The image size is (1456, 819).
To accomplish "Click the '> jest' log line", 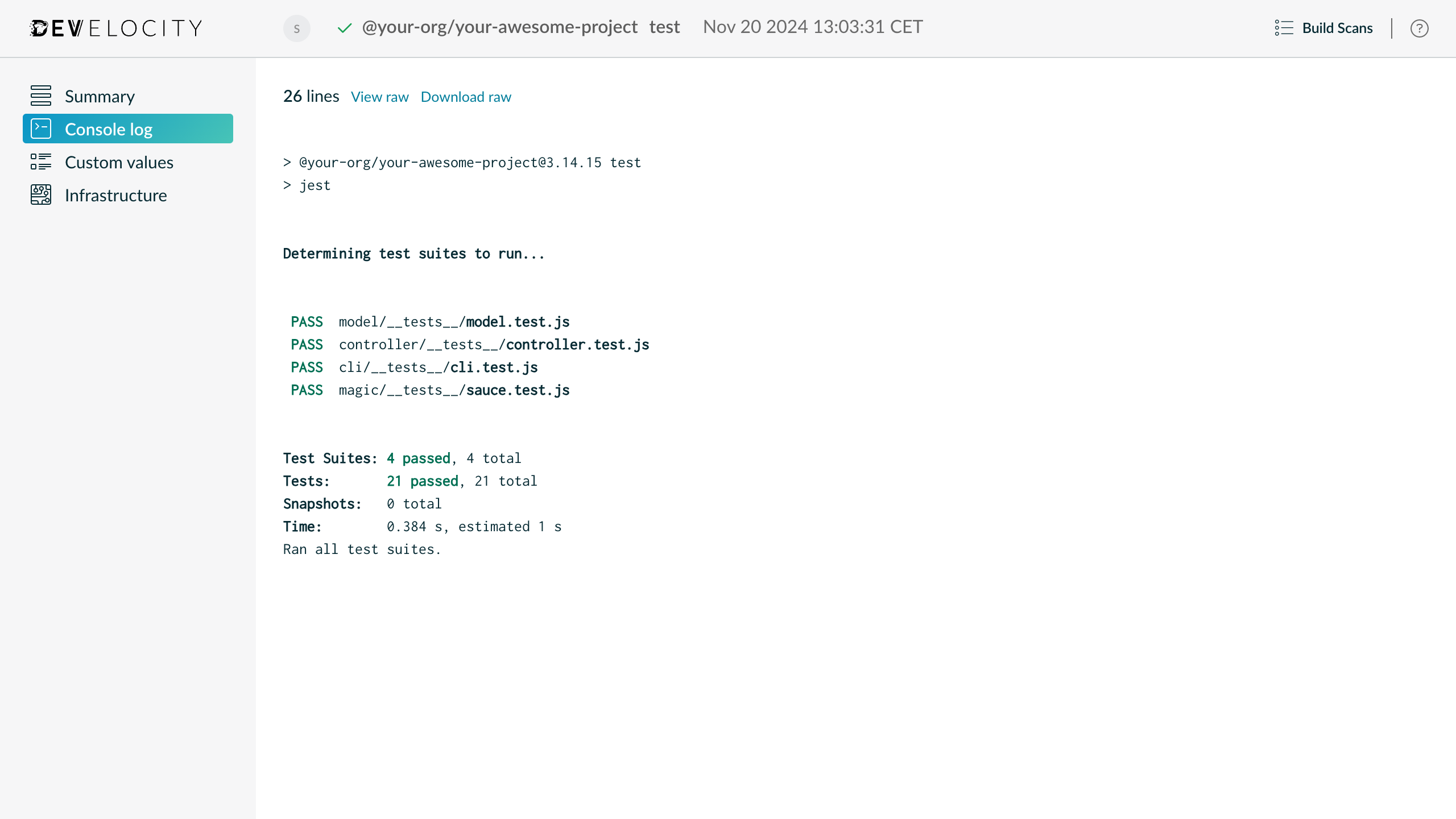I will click(x=307, y=185).
